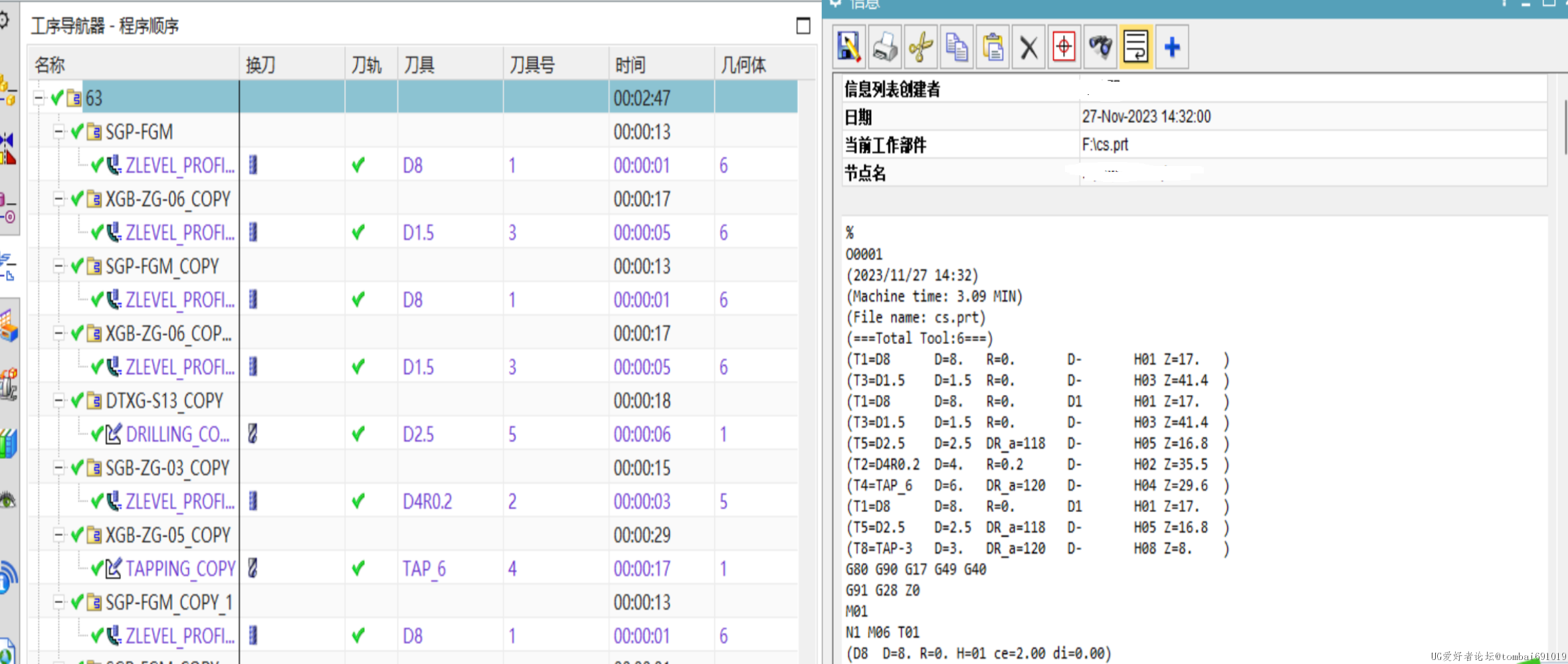Image resolution: width=1568 pixels, height=664 pixels.
Task: Select the SGP-FGM program group
Action: [140, 132]
